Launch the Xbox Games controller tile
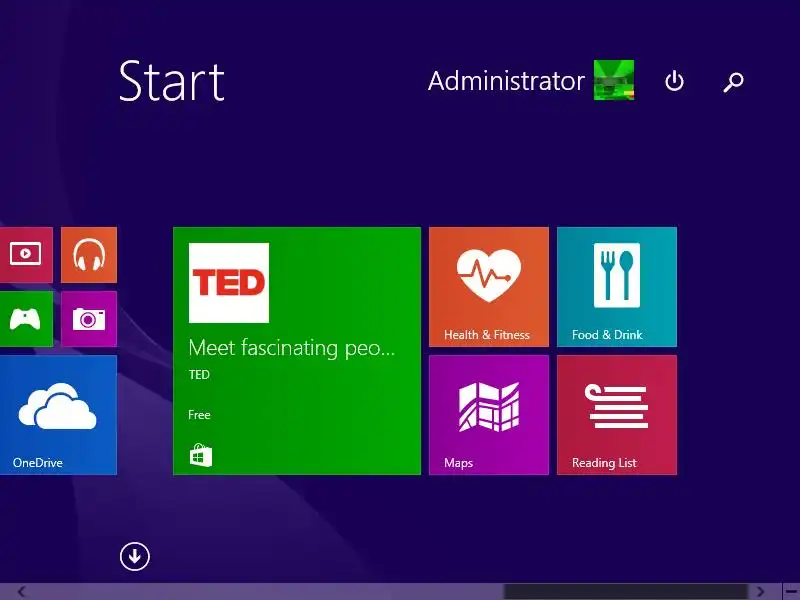This screenshot has width=800, height=600. [26, 319]
